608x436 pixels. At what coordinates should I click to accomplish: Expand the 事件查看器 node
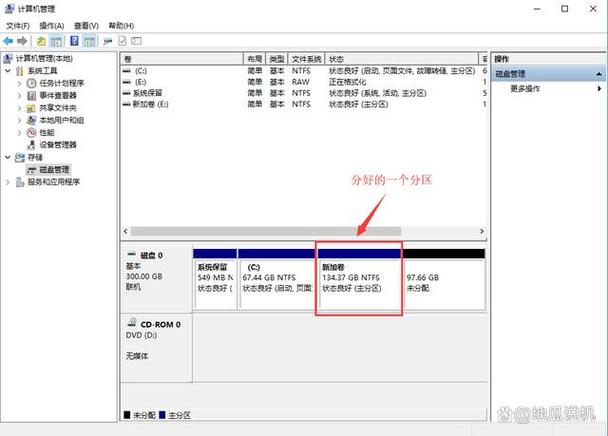(x=19, y=95)
